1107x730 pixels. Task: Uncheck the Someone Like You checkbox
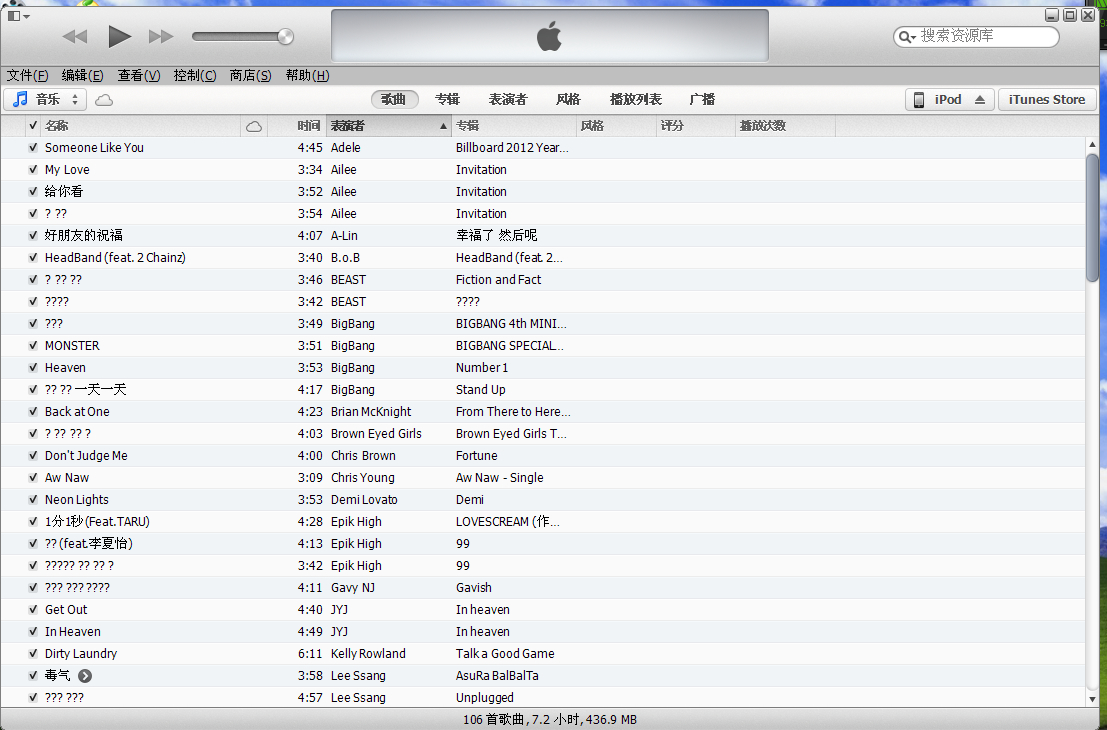[x=32, y=148]
